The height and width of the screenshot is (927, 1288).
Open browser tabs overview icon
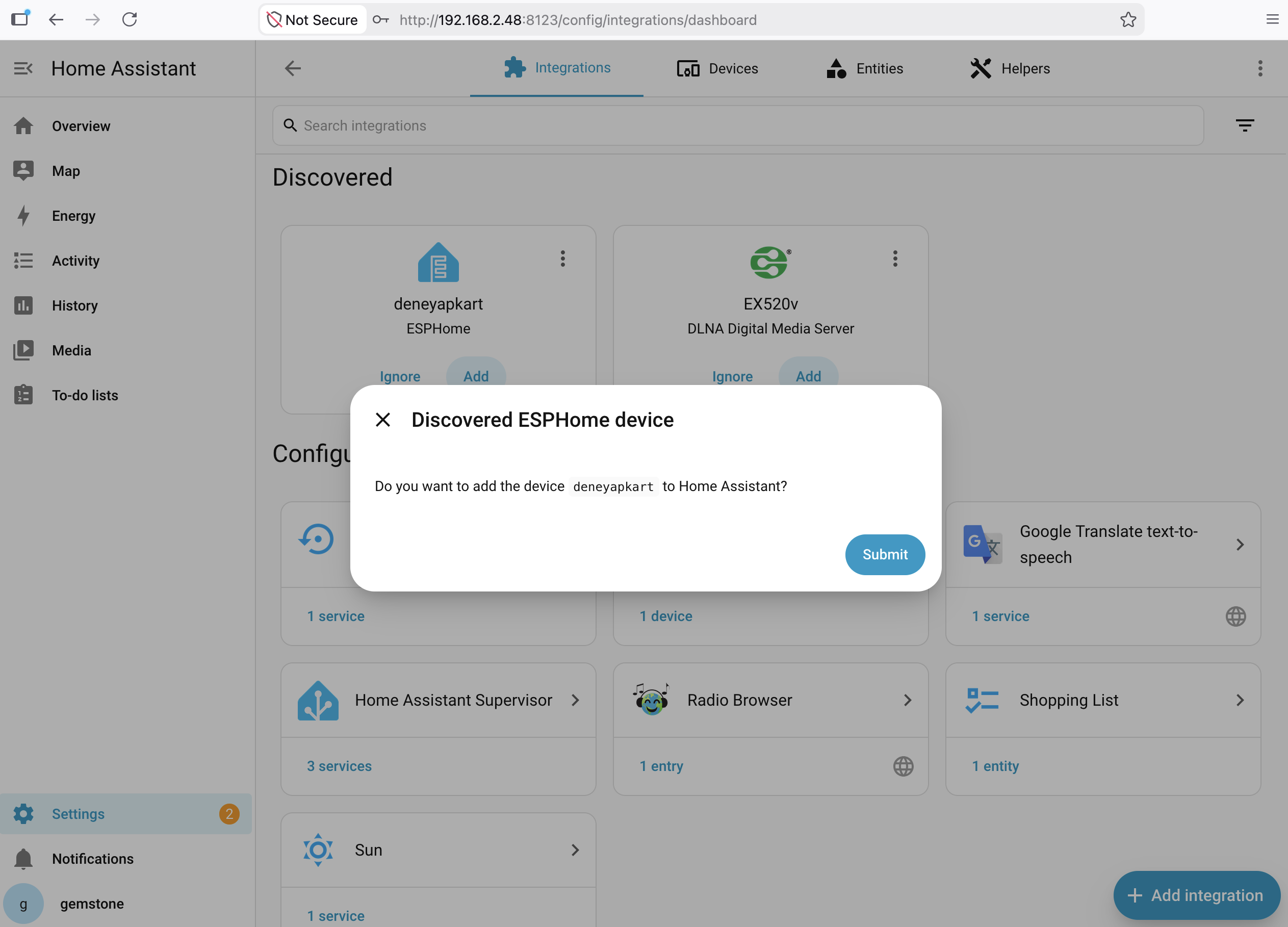[20, 18]
